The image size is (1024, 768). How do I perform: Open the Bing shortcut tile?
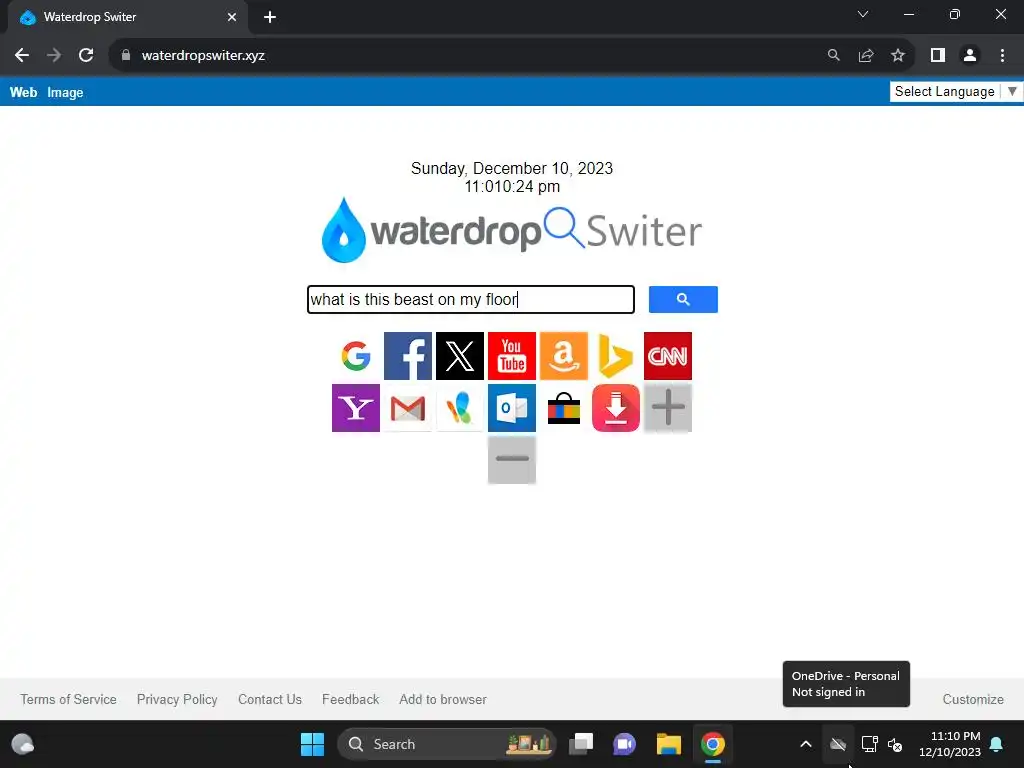click(x=616, y=356)
